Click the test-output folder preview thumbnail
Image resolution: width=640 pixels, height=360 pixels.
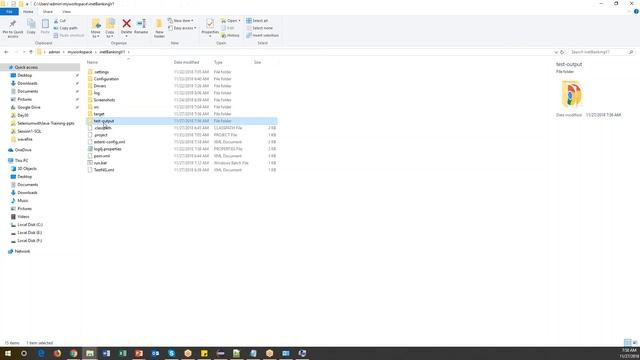[571, 94]
